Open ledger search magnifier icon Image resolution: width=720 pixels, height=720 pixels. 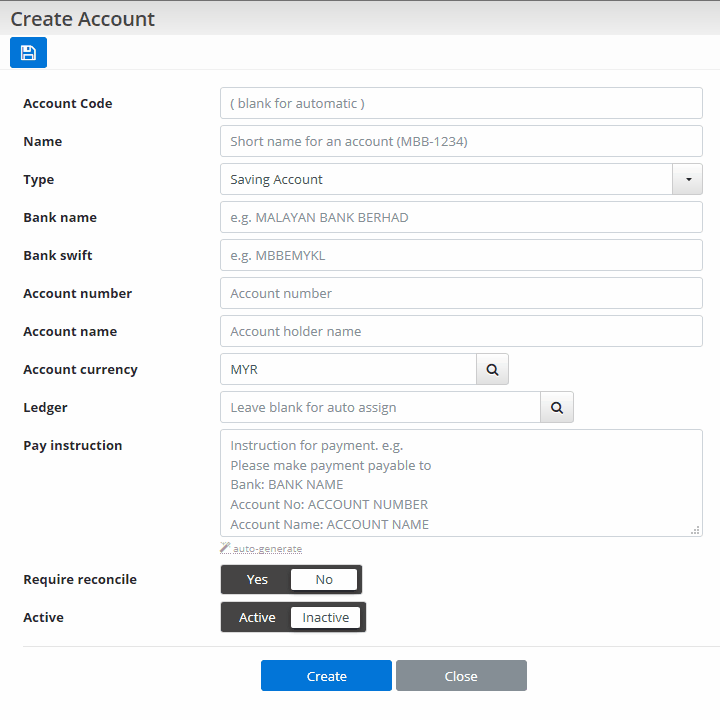(x=557, y=407)
